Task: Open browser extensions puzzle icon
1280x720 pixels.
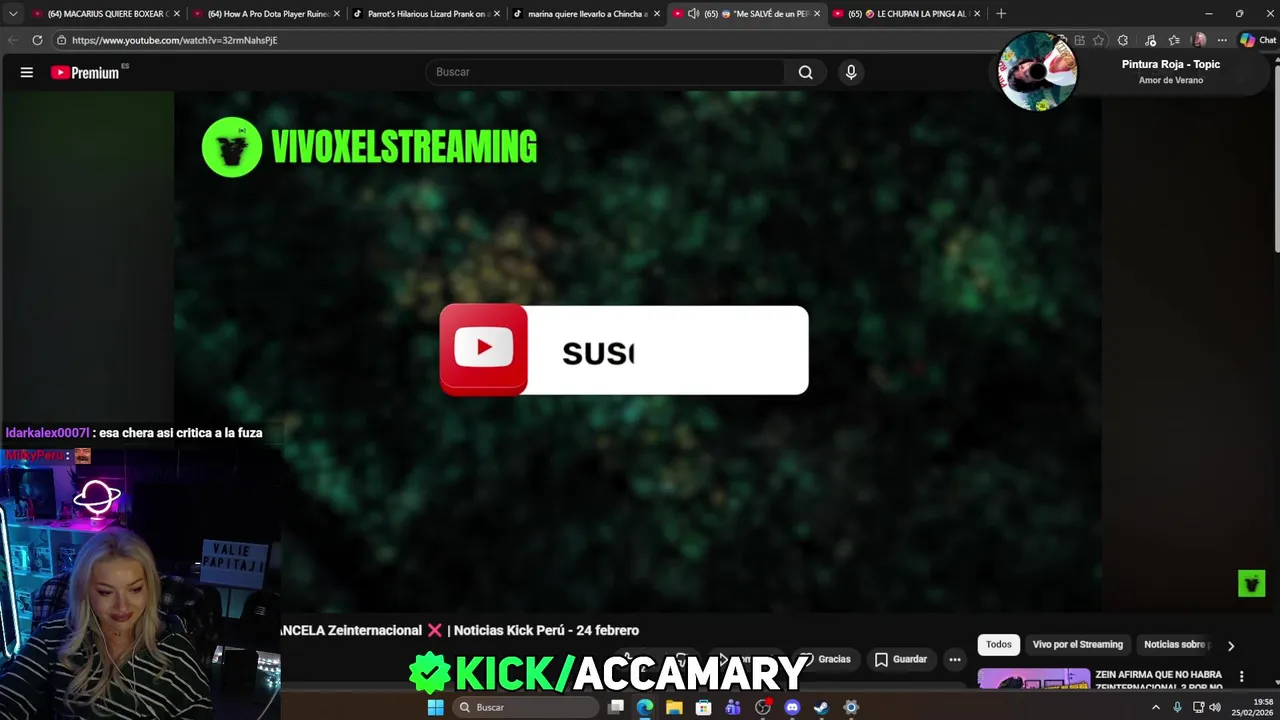Action: (x=1123, y=40)
